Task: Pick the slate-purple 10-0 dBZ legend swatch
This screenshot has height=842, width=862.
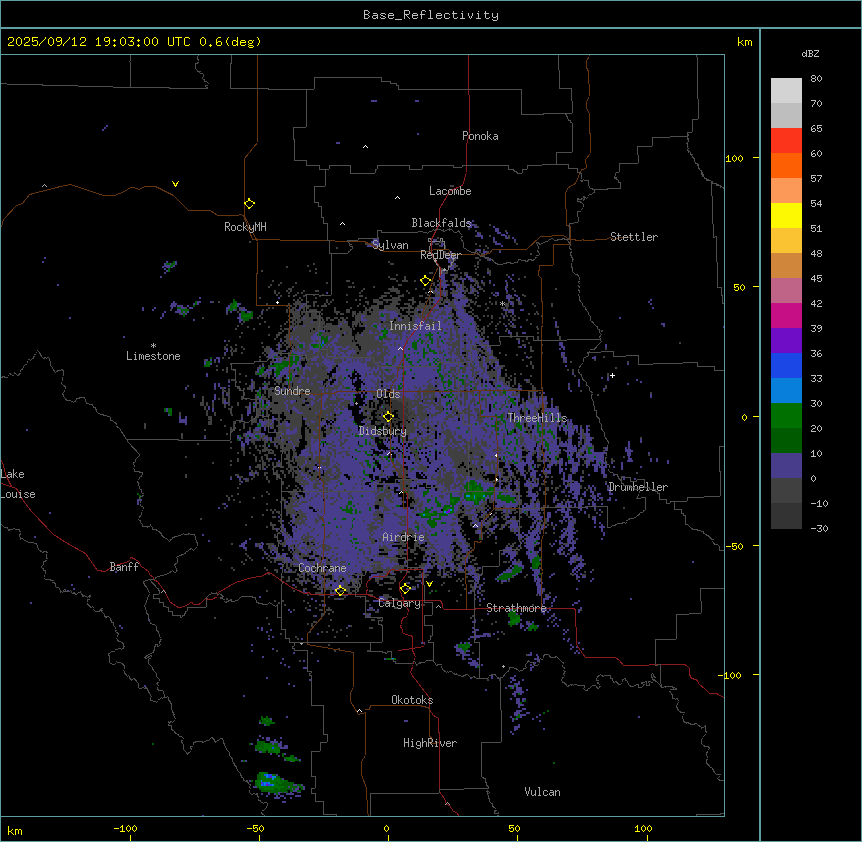Action: coord(786,466)
